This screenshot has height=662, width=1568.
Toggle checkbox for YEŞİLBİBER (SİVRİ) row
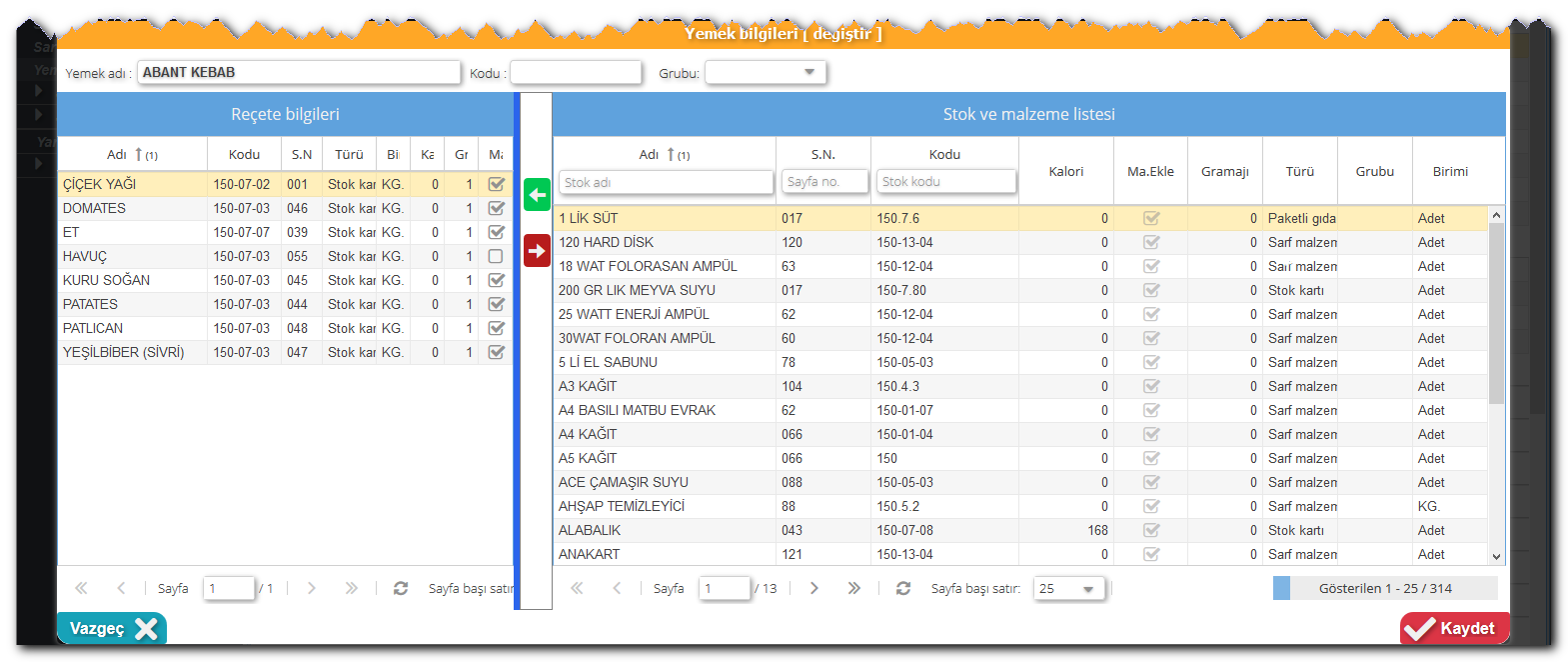496,352
